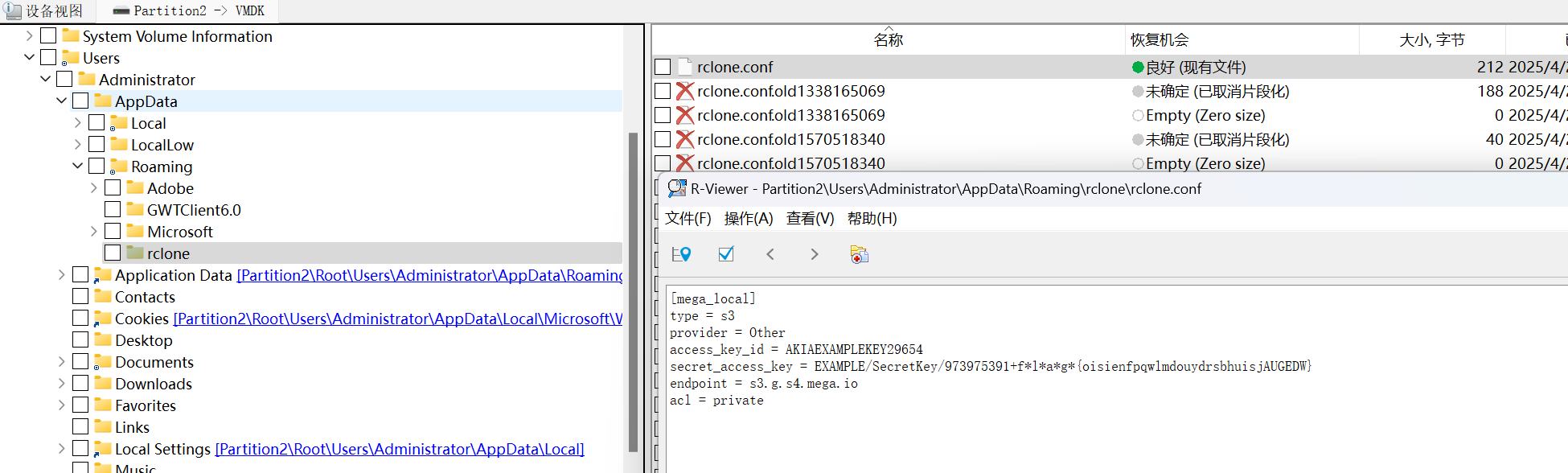Image resolution: width=1568 pixels, height=473 pixels.
Task: Click the GWTClient6.0 folder icon
Action: point(135,209)
